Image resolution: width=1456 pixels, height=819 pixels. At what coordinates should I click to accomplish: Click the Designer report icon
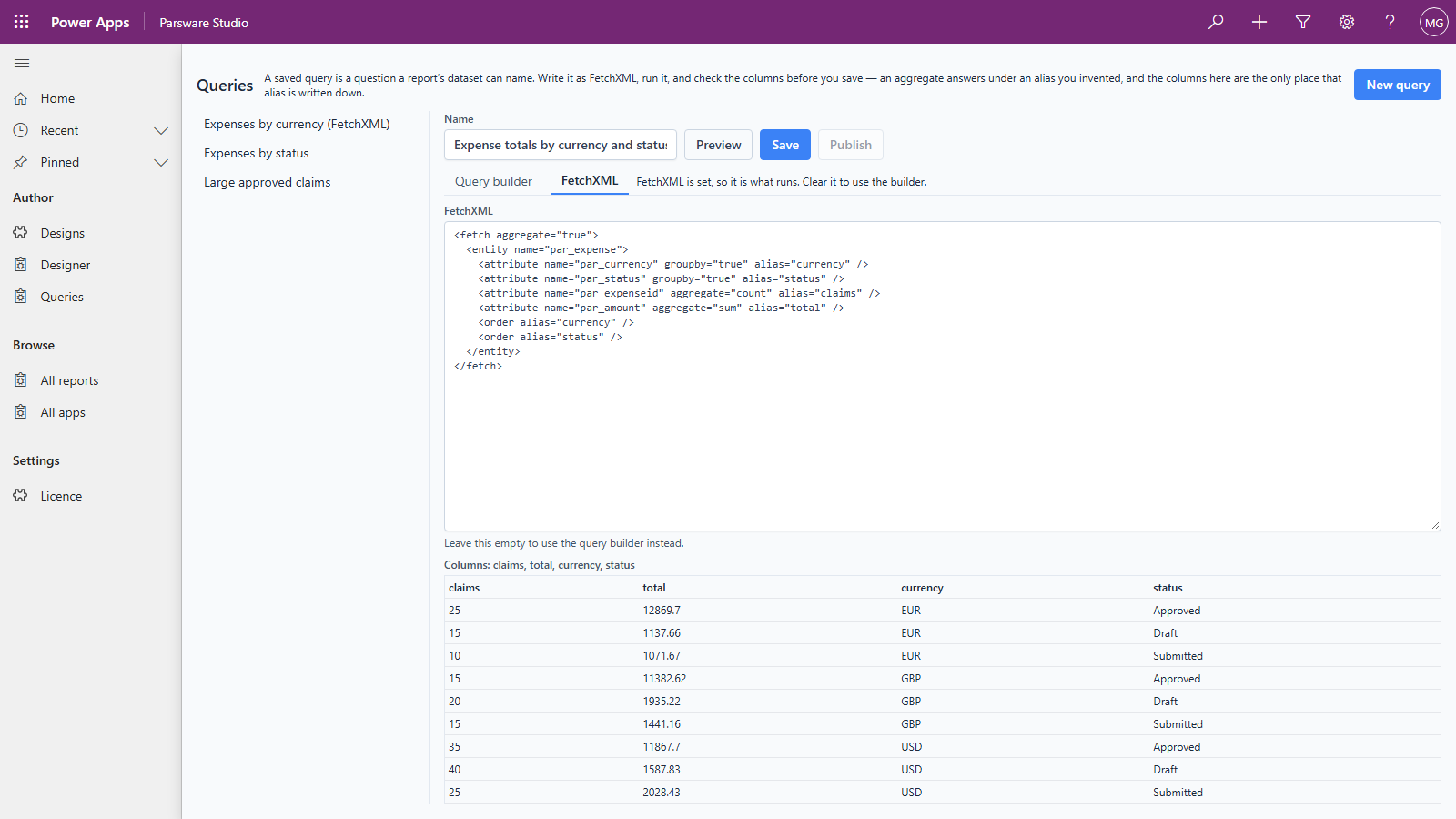pos(21,265)
